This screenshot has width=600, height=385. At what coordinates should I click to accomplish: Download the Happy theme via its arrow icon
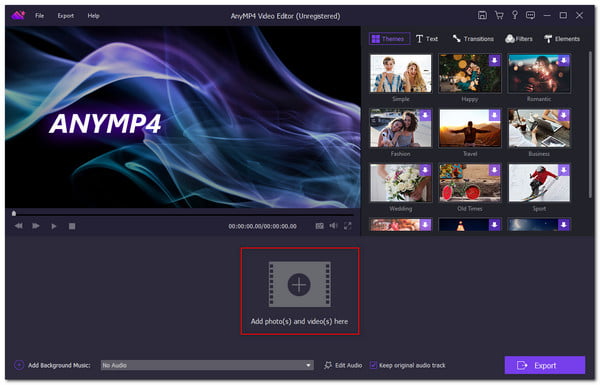(x=494, y=60)
